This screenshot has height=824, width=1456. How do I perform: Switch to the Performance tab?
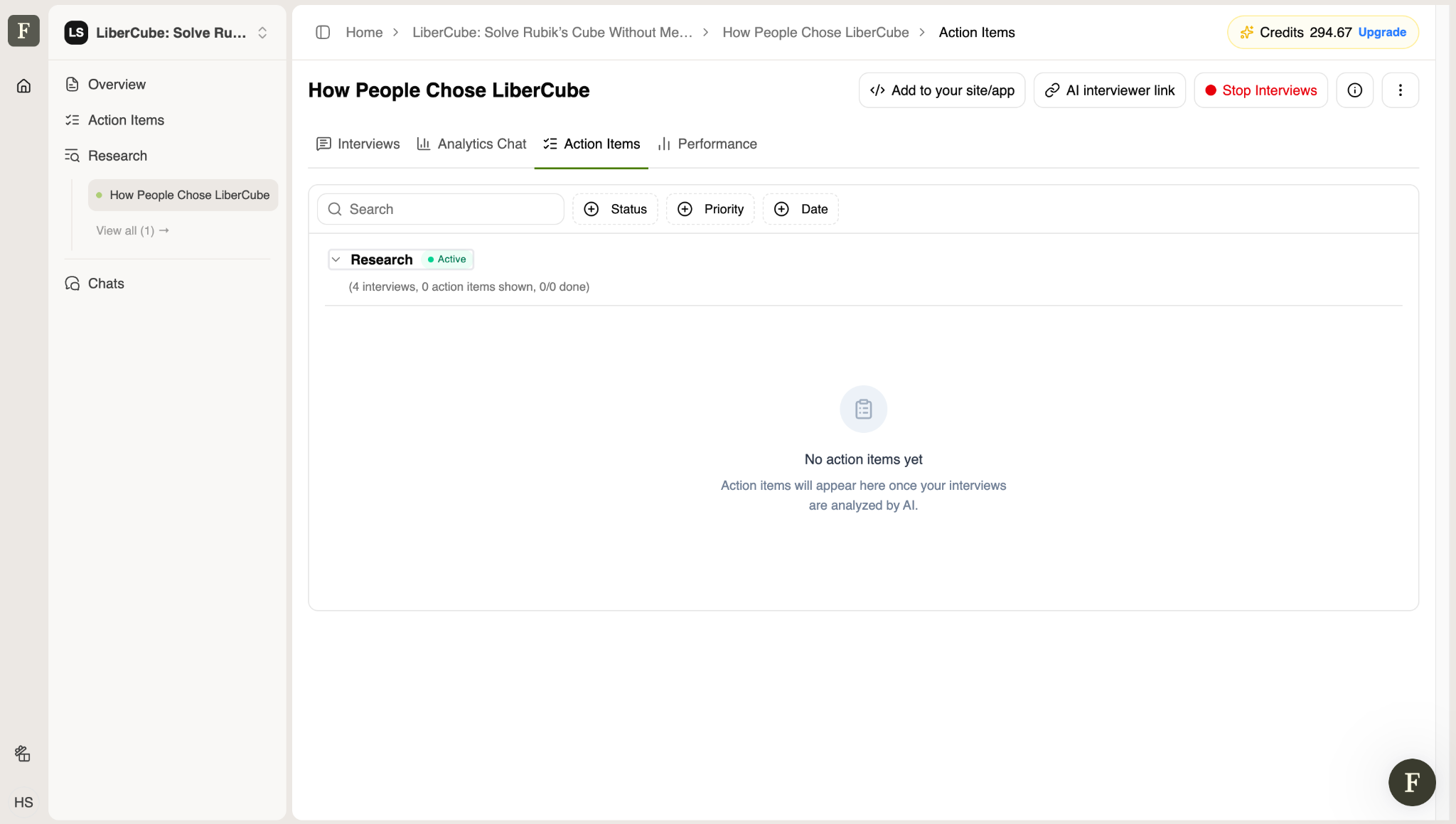707,144
